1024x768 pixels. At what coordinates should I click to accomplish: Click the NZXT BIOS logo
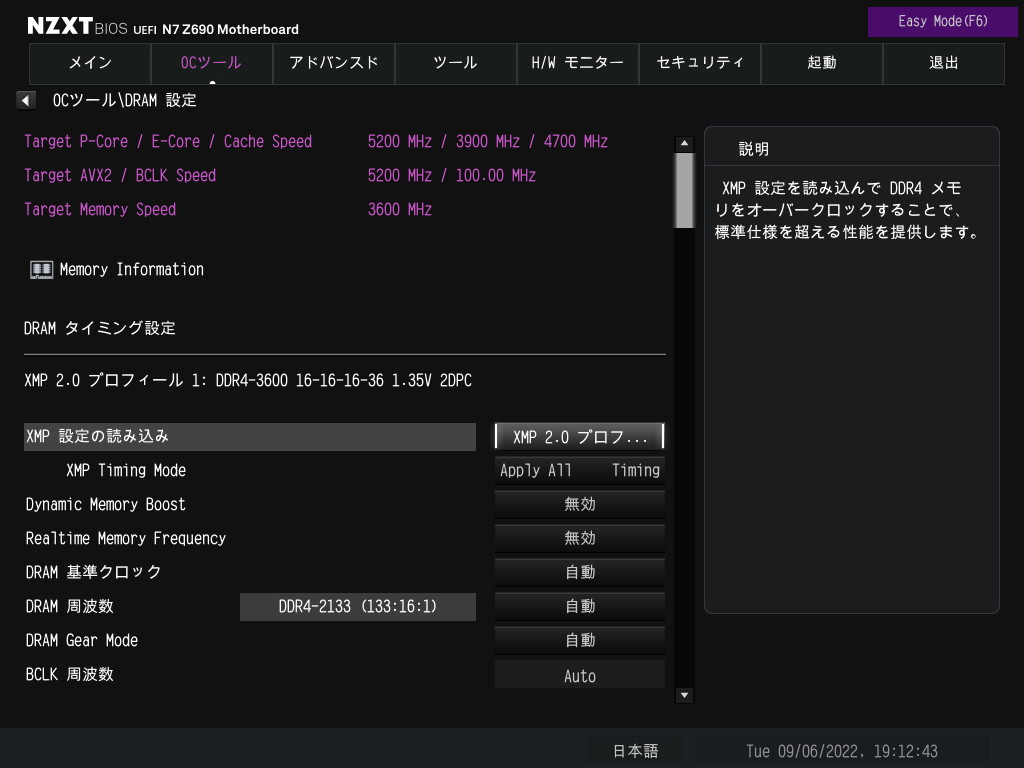77,26
